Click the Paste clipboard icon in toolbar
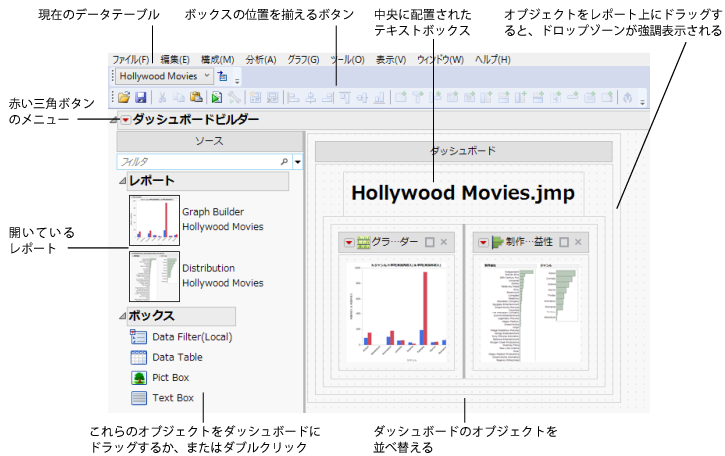Screen dimensions: 725x456 (197, 98)
